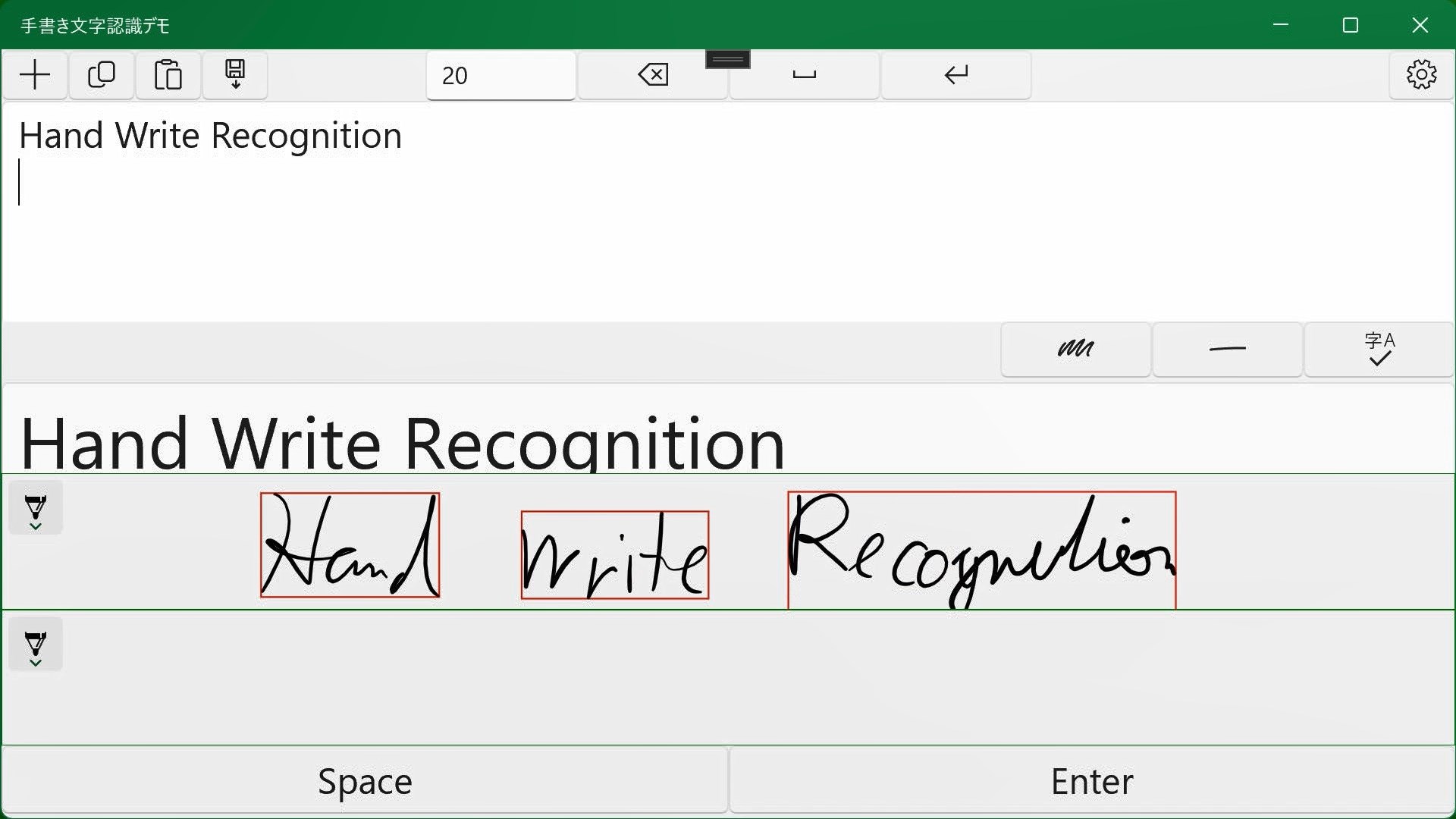Toggle the character recognition check button
Screen dimensions: 1456x819
point(1379,349)
